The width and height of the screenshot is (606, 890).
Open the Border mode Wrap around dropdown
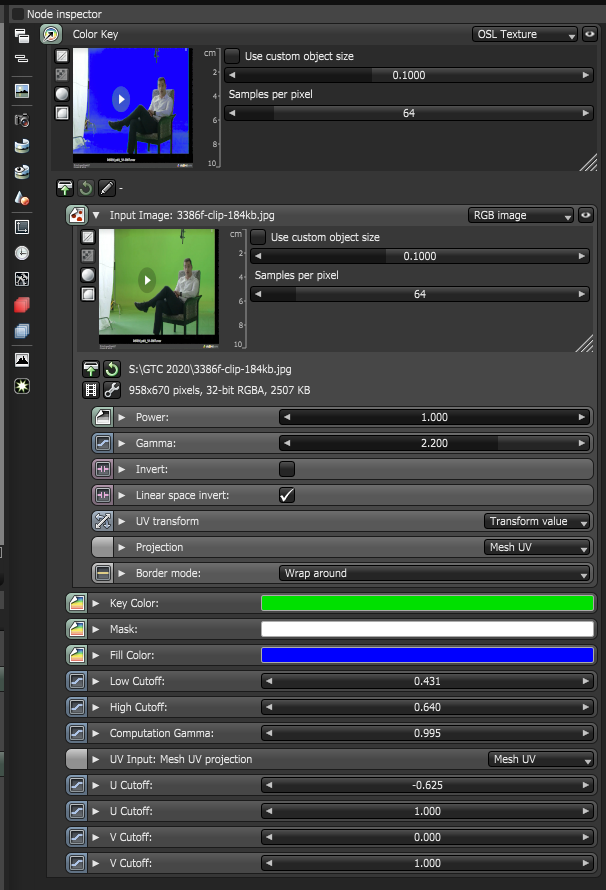pos(435,573)
